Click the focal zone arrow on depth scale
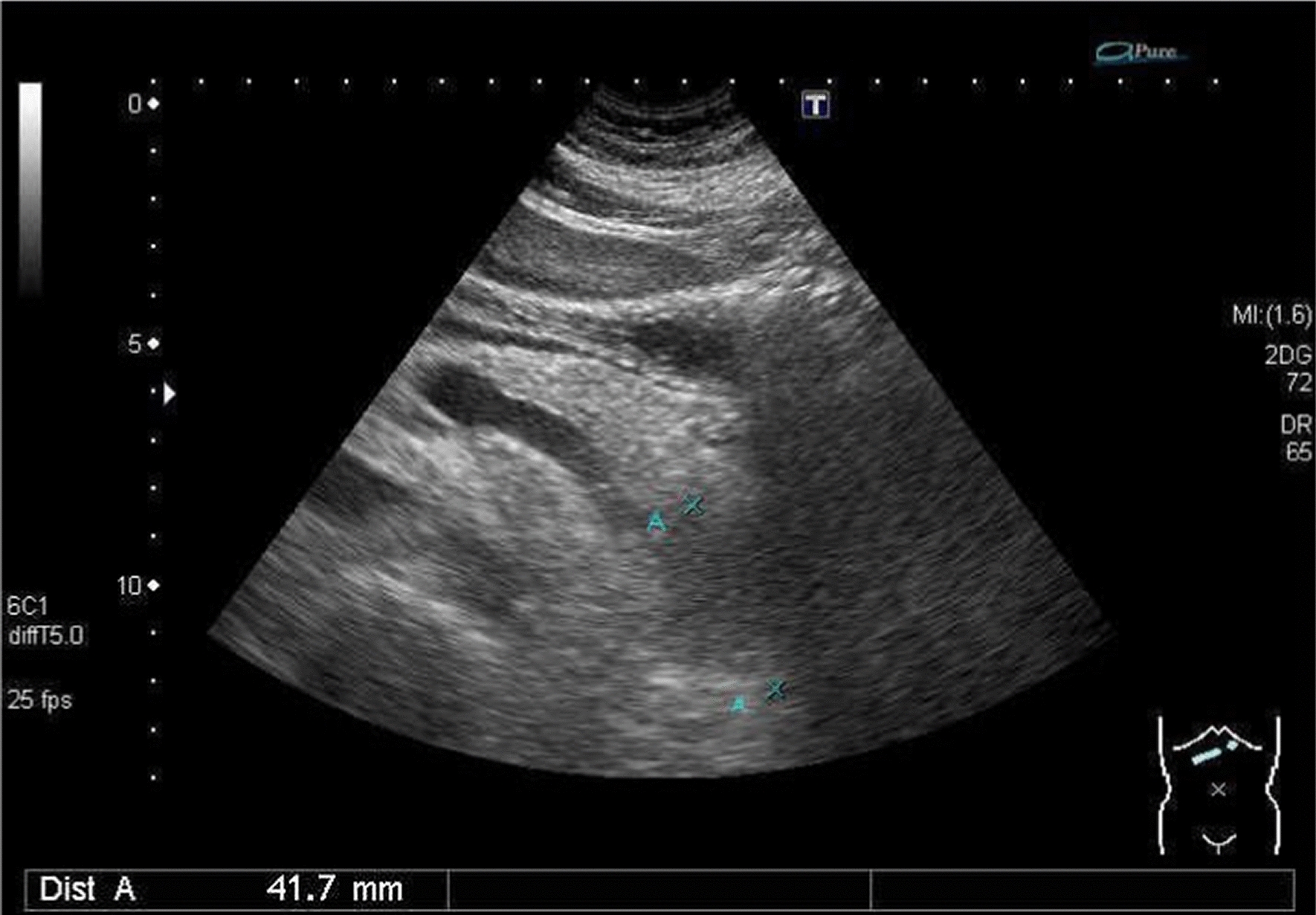 point(170,393)
